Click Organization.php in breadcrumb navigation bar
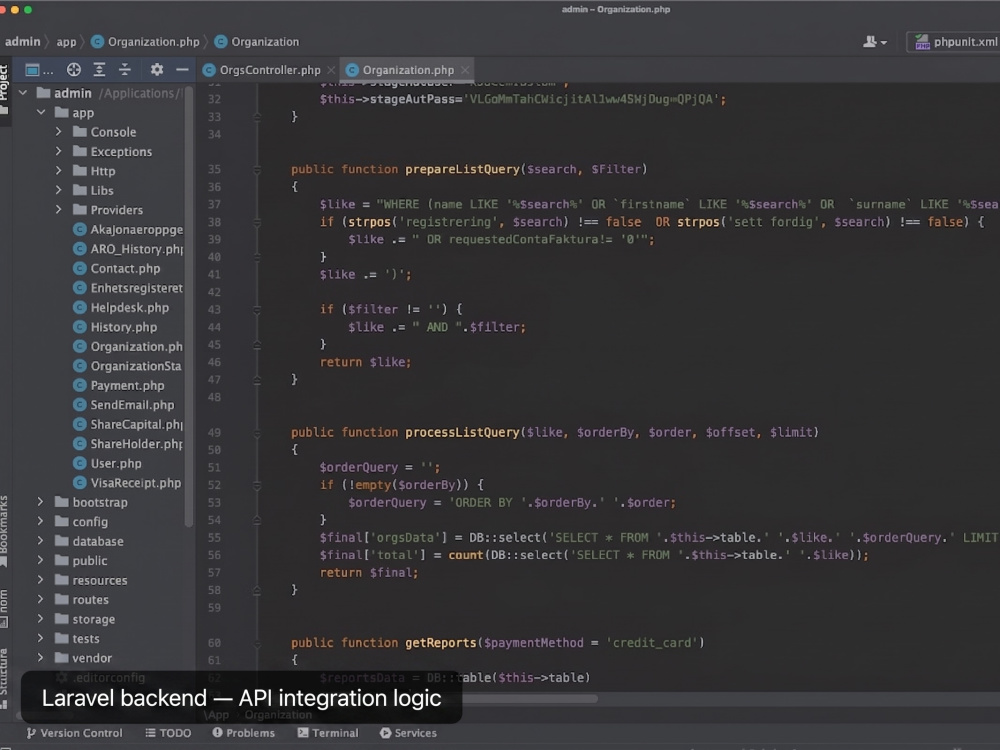The width and height of the screenshot is (1000, 750). tap(145, 42)
